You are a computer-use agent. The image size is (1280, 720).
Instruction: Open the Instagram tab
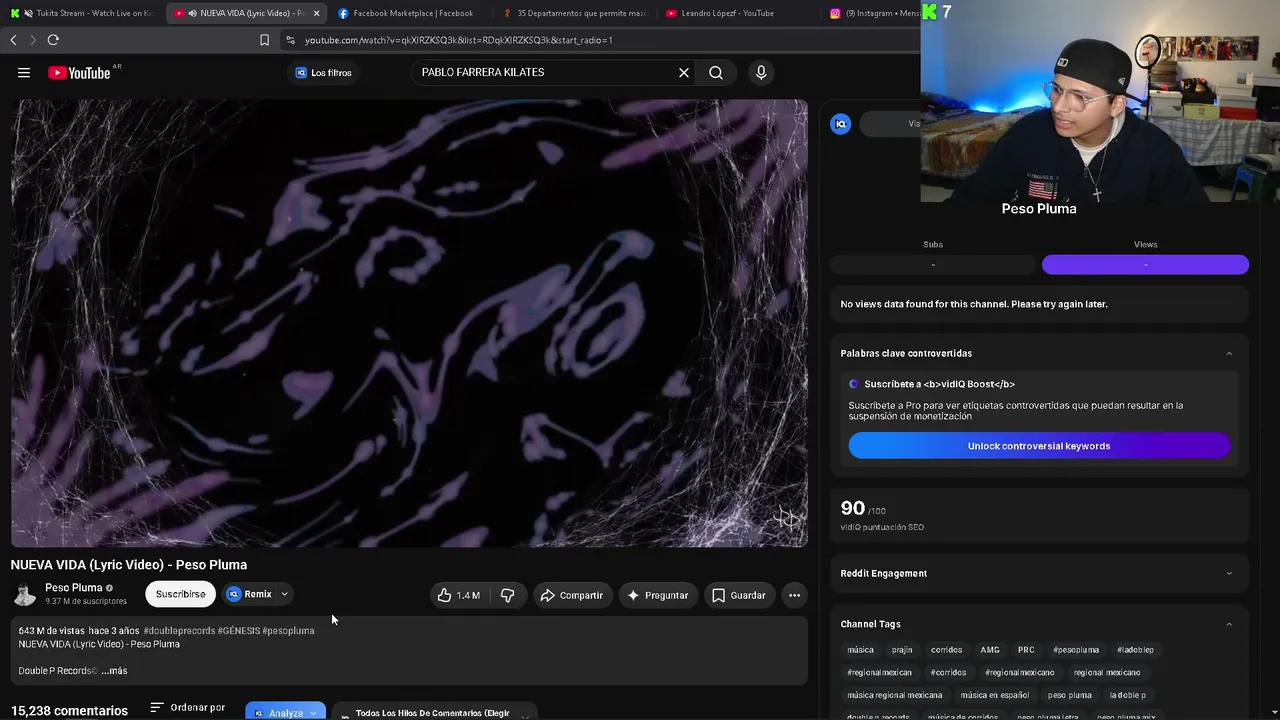tap(872, 13)
